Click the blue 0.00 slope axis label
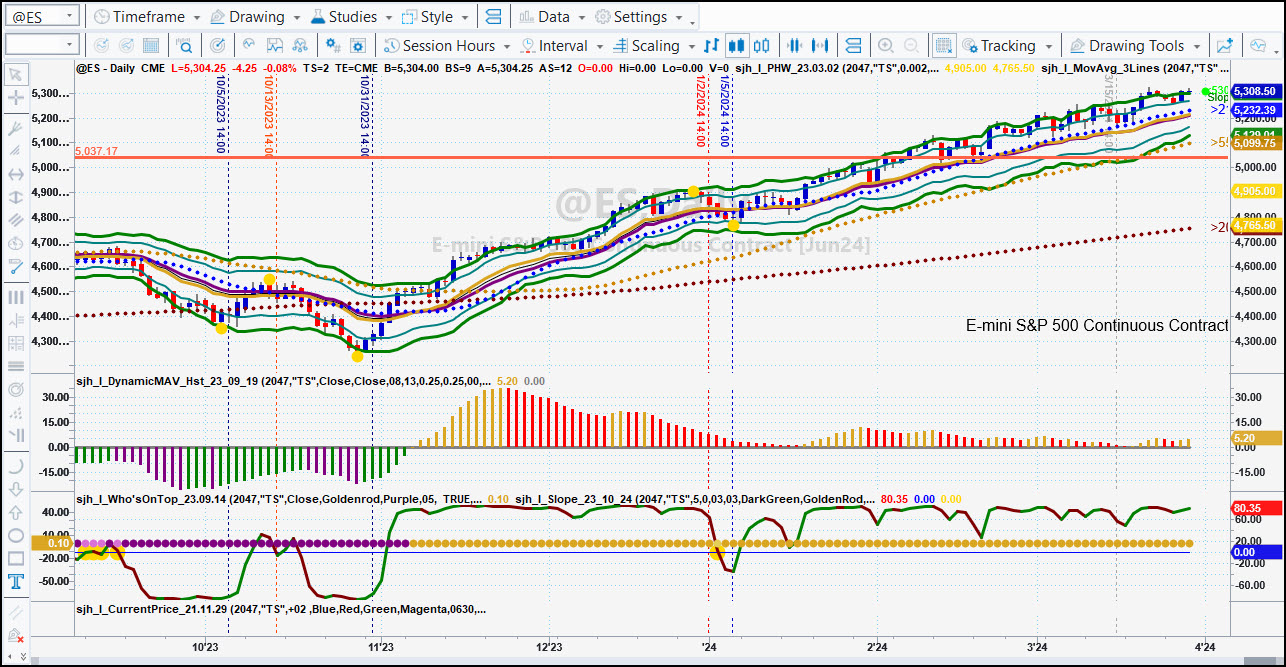This screenshot has height=667, width=1286. (x=1255, y=552)
